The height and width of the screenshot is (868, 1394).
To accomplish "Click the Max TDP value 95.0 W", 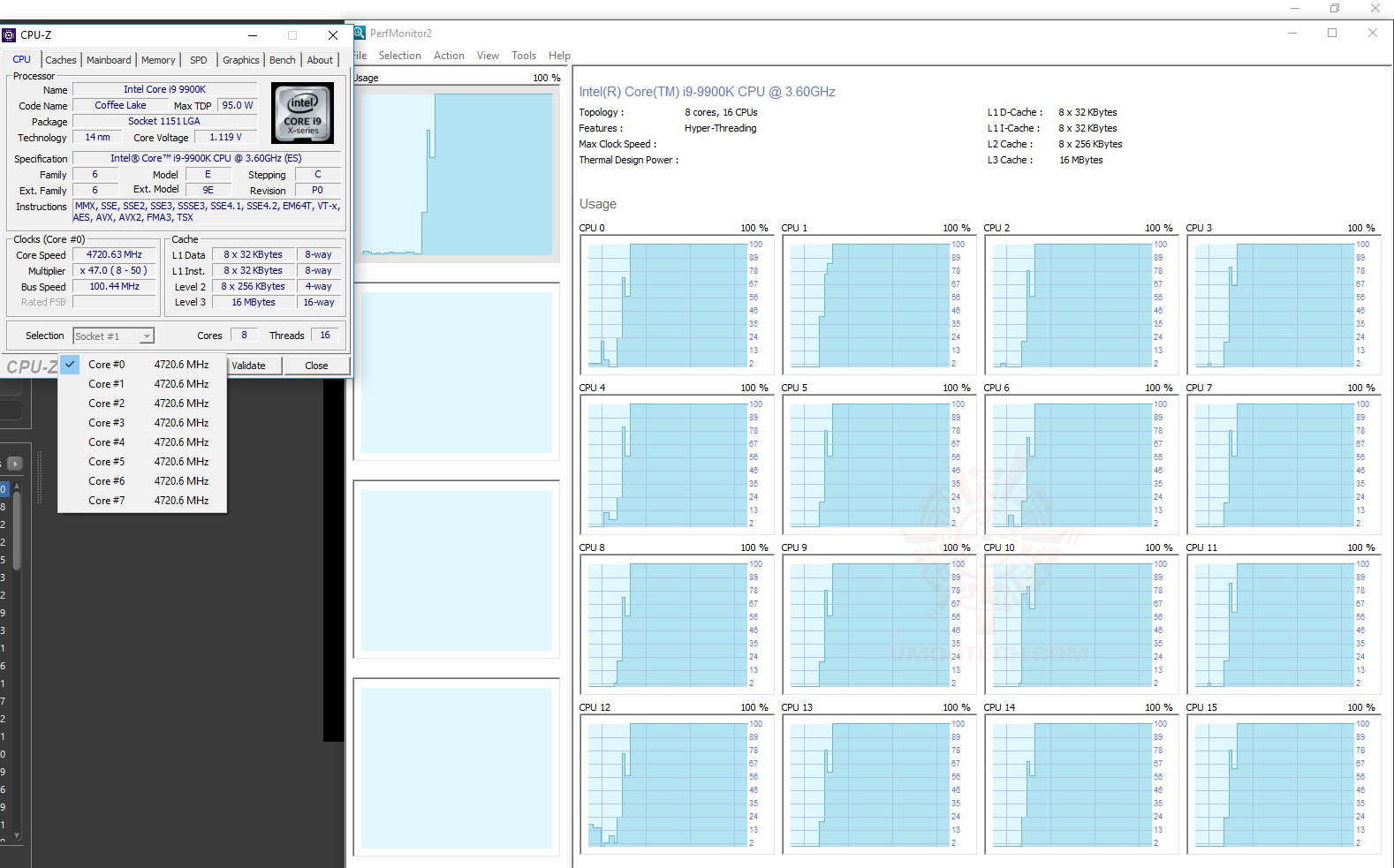I will 237,105.
